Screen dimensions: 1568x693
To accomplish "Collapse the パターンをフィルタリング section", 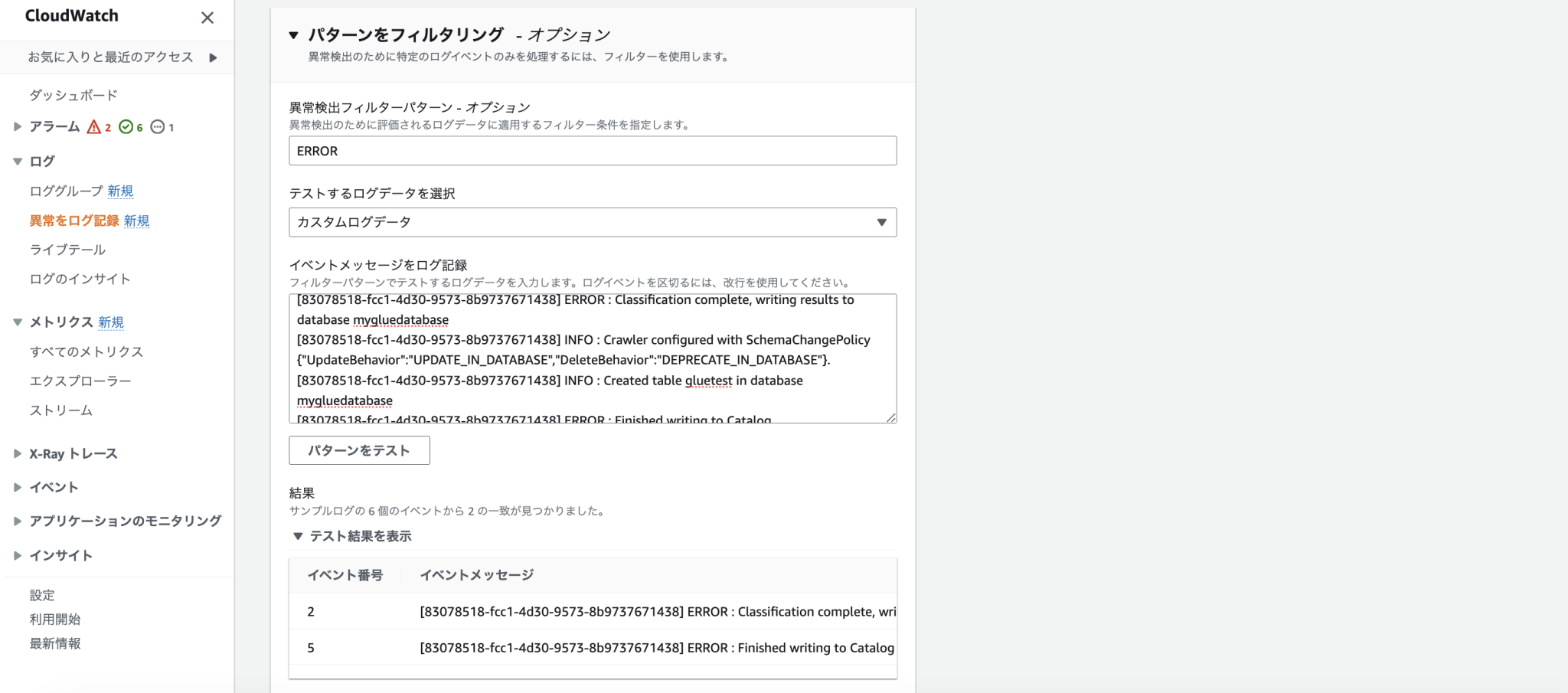I will coord(293,34).
